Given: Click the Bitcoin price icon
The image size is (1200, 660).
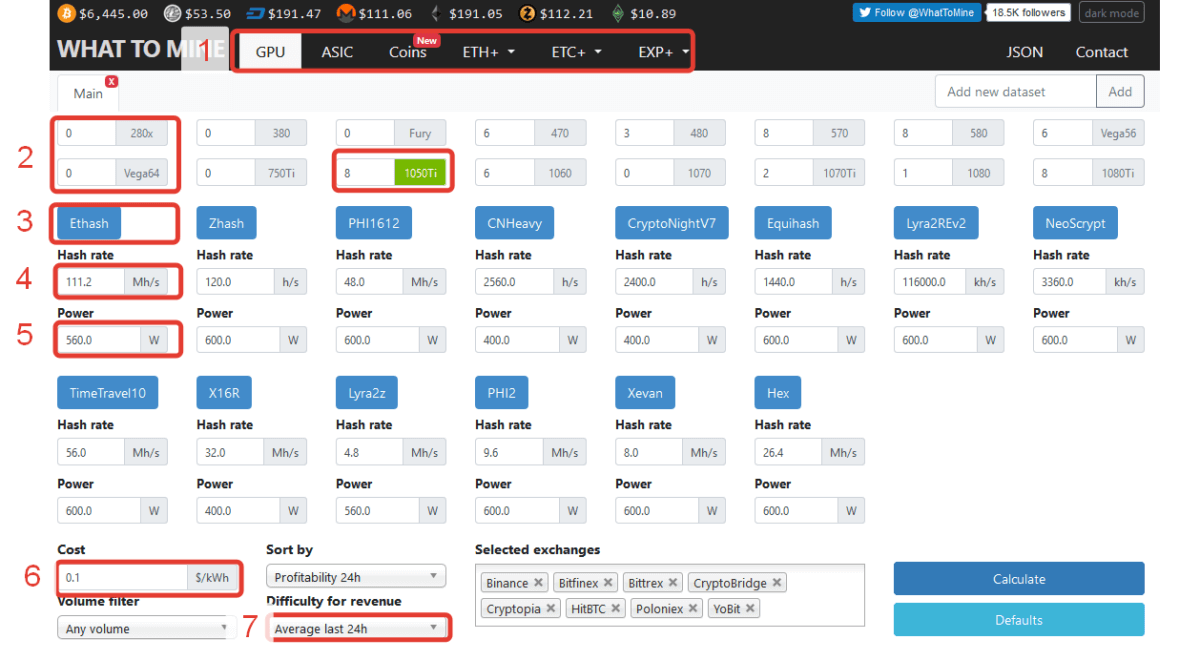Looking at the screenshot, I should (67, 14).
